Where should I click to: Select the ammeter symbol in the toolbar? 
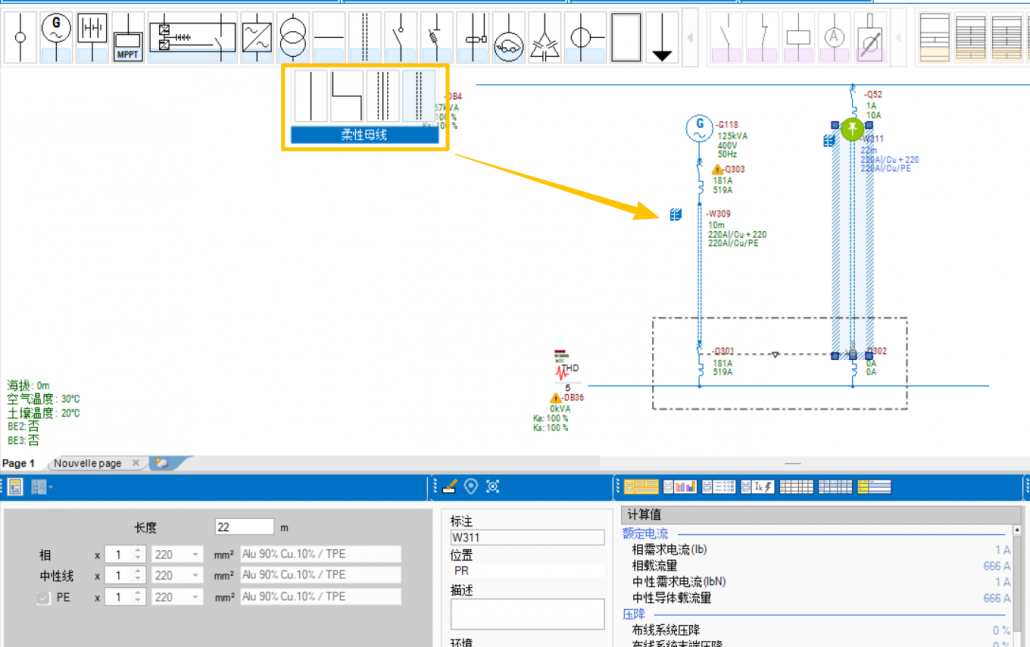click(834, 37)
